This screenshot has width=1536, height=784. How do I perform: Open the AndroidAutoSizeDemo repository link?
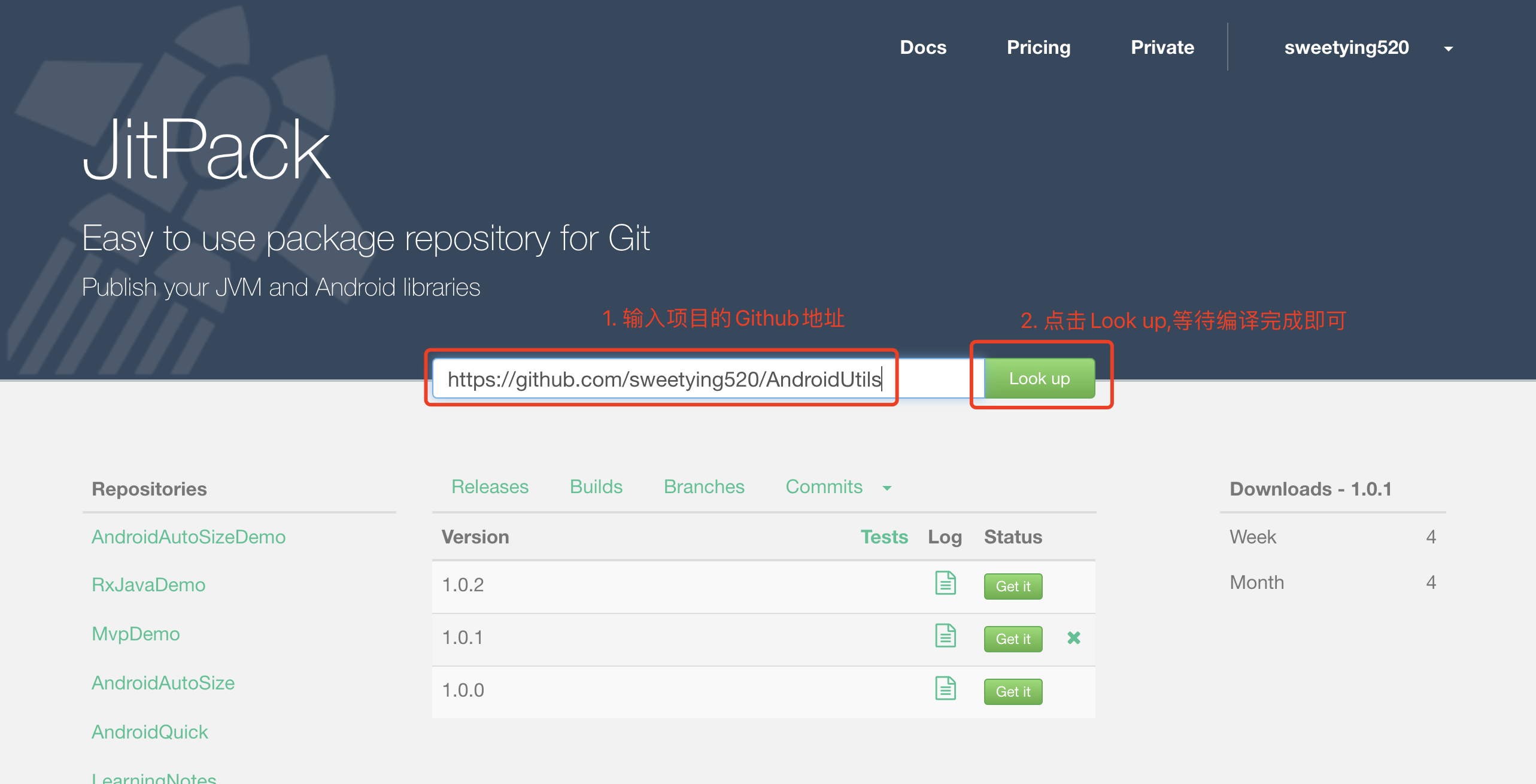click(189, 537)
